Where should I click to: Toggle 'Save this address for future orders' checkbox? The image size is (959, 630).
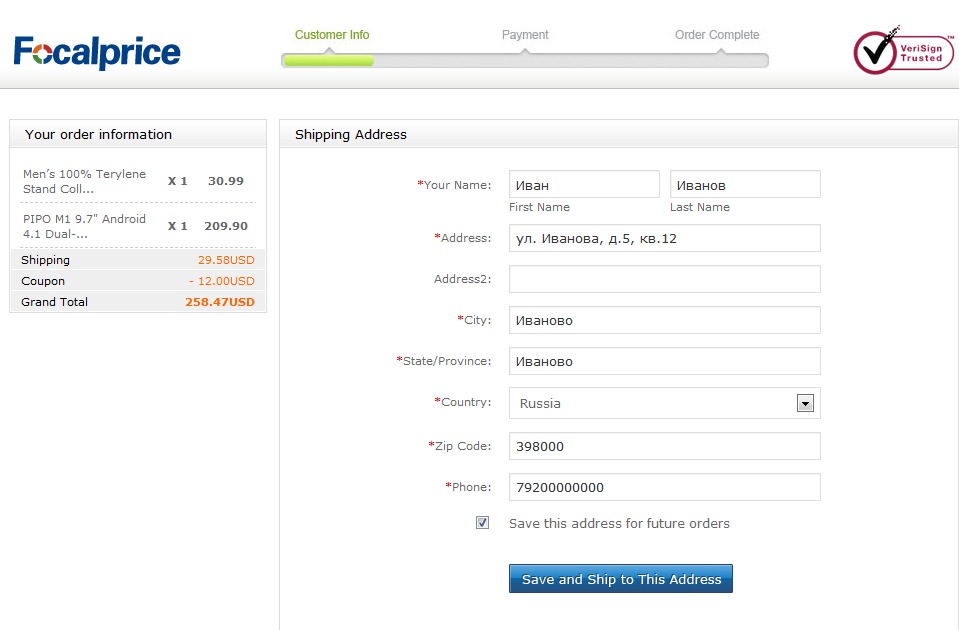[x=483, y=523]
